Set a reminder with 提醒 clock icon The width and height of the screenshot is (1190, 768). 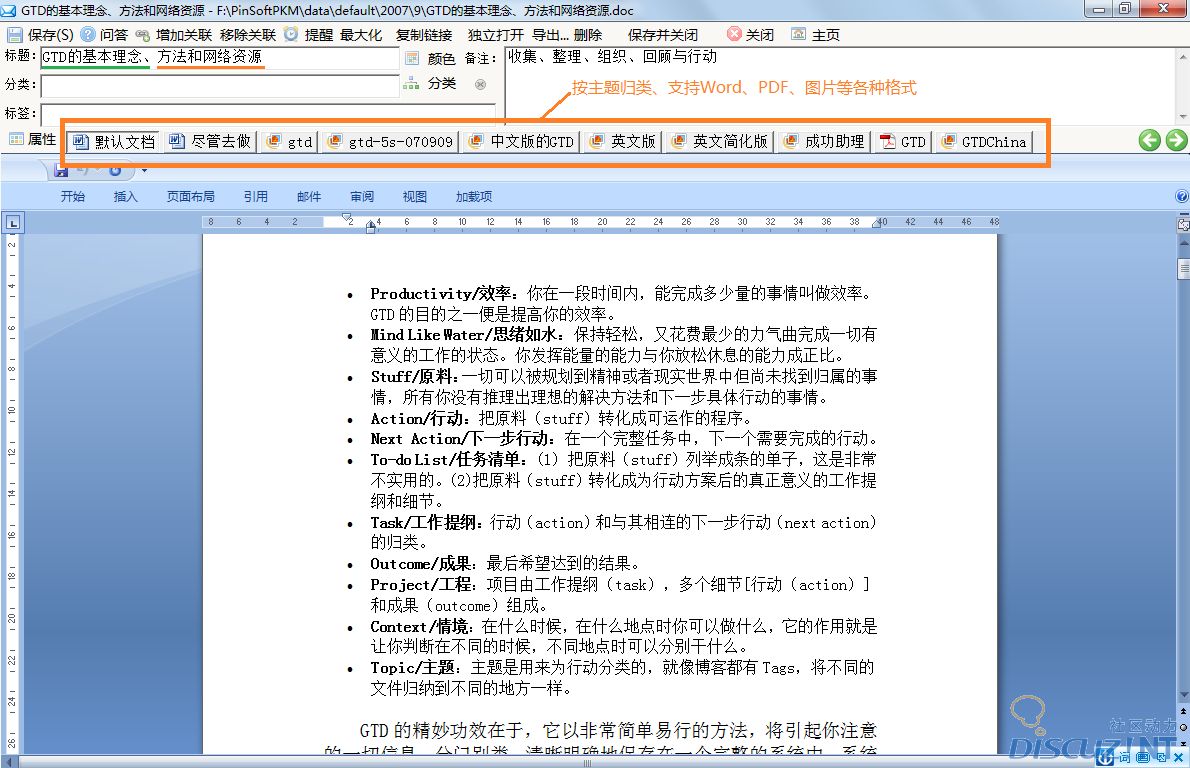point(291,34)
